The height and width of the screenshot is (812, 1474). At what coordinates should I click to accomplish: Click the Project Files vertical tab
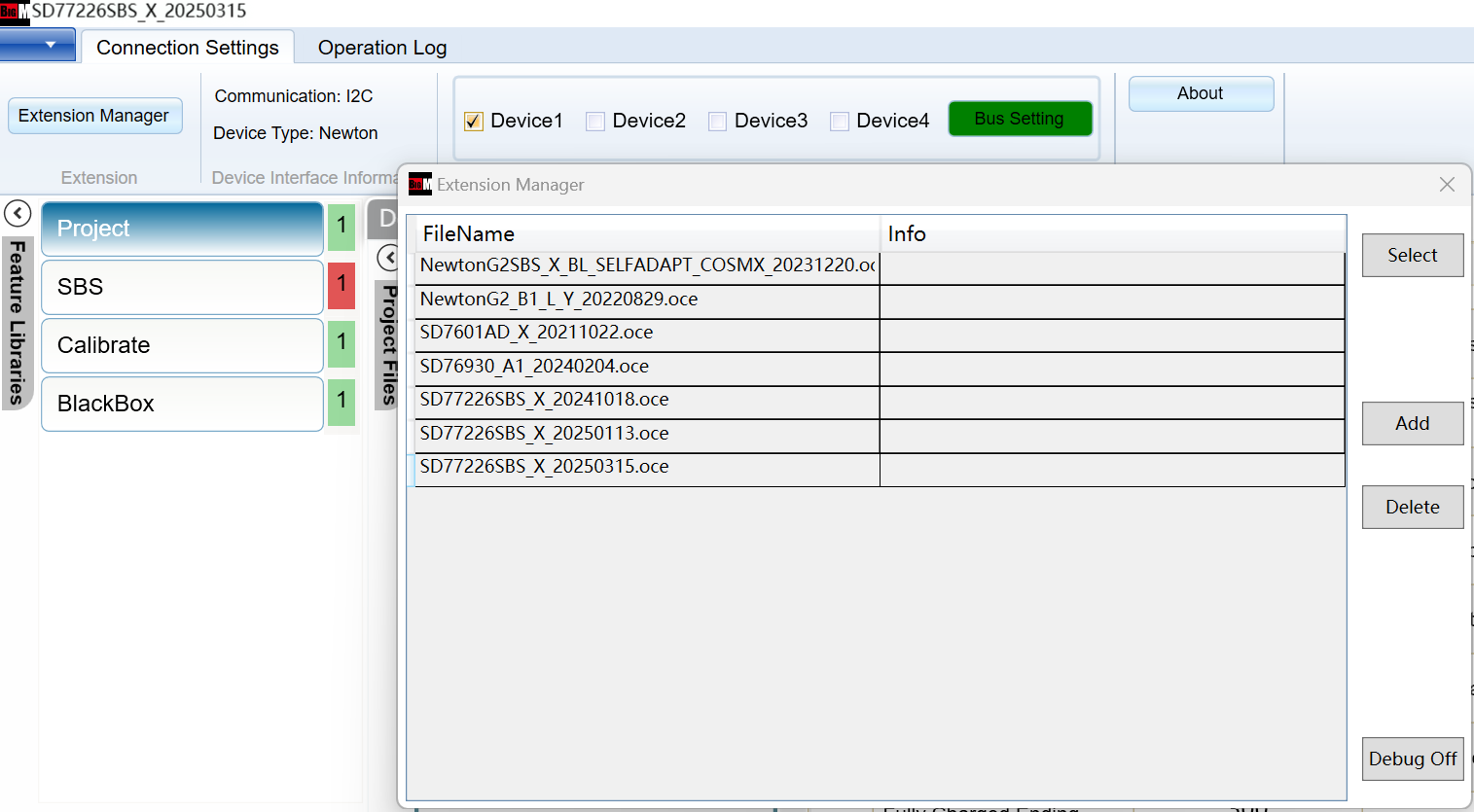pyautogui.click(x=388, y=344)
